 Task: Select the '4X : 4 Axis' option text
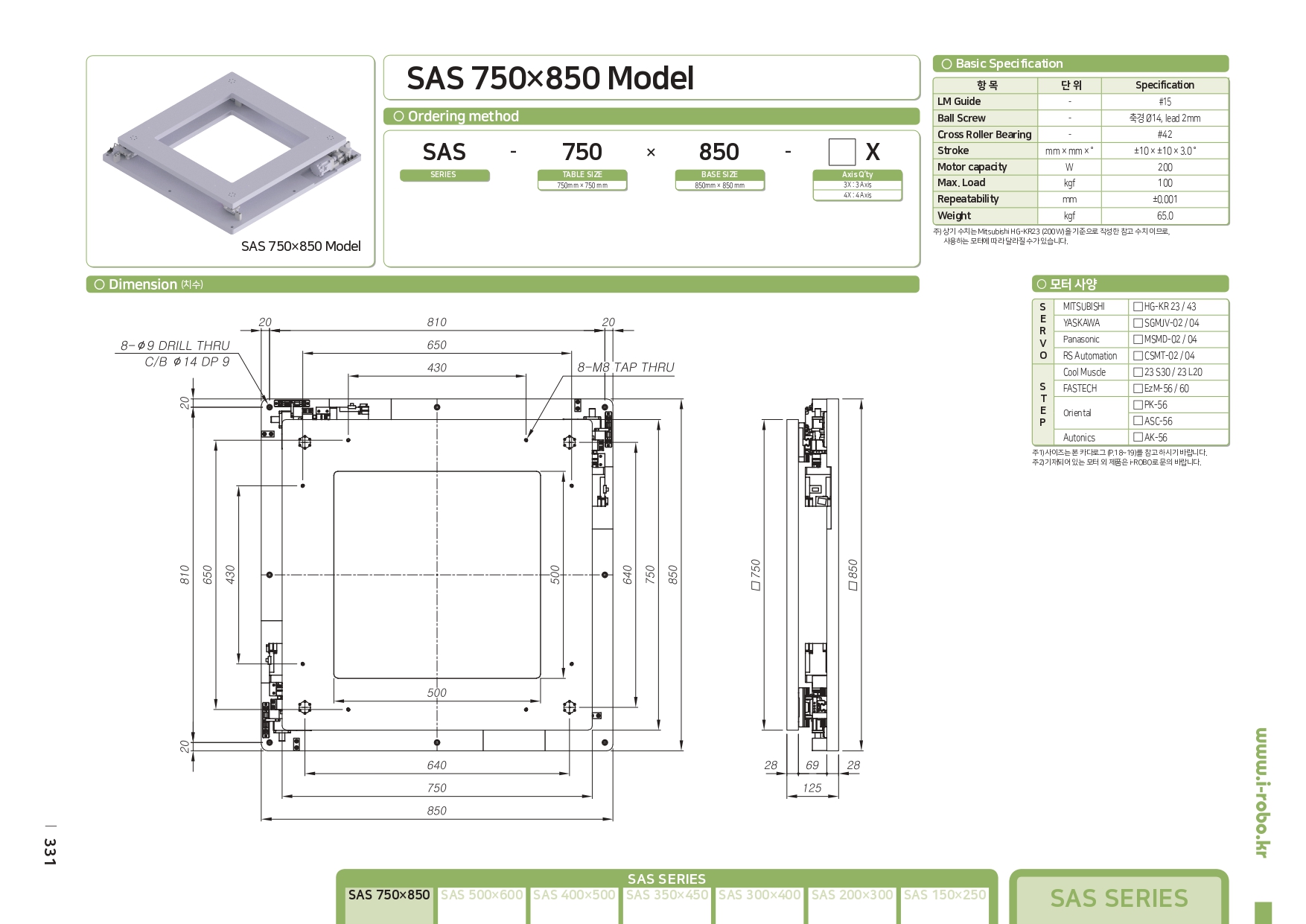click(x=858, y=195)
